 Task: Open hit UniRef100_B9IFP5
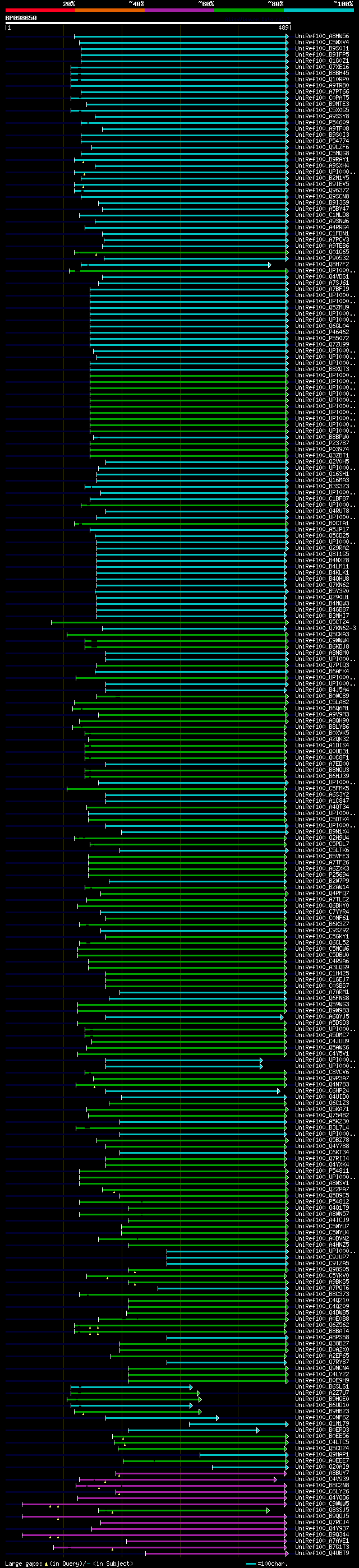tap(322, 55)
